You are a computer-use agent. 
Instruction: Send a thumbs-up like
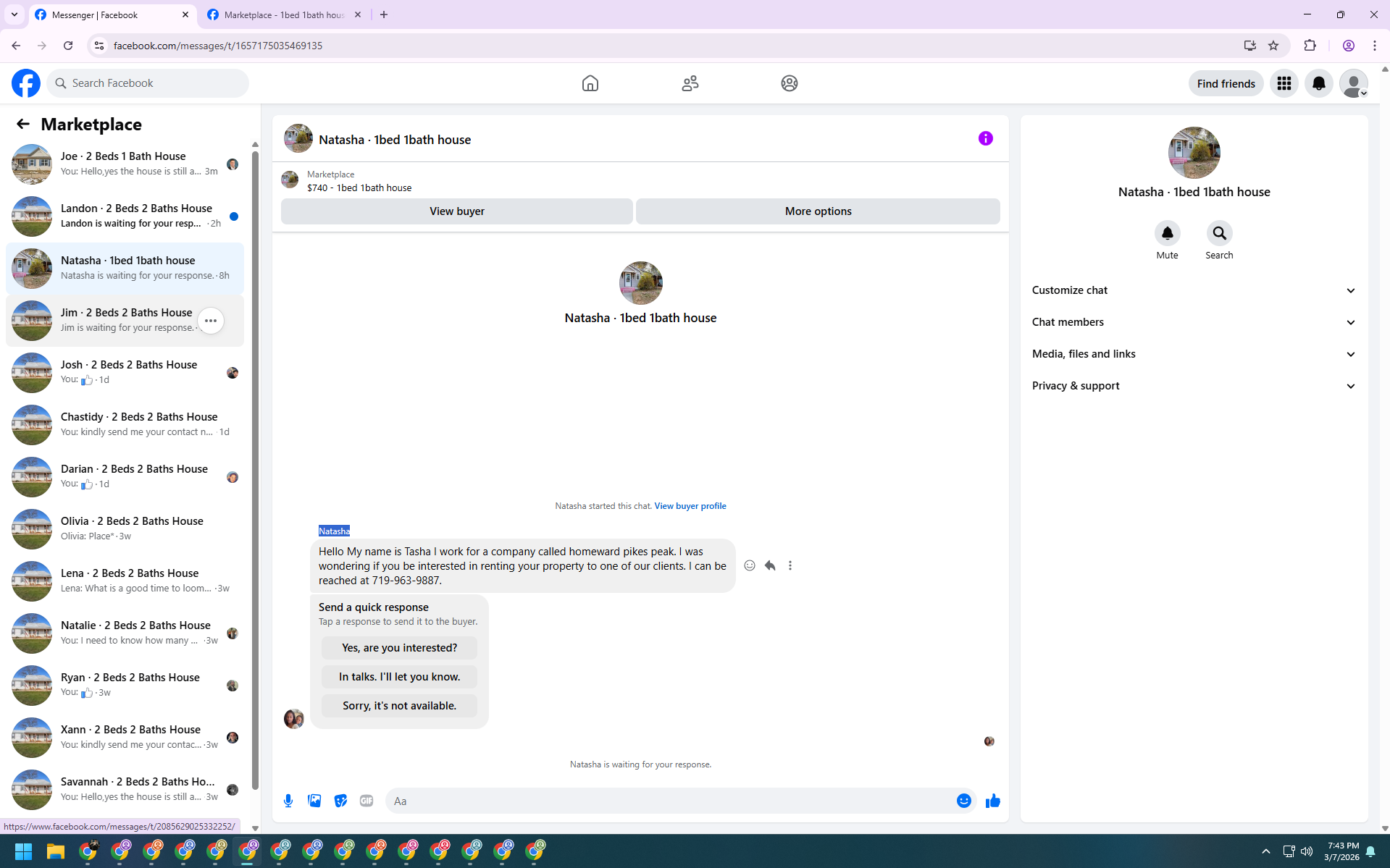tap(993, 801)
